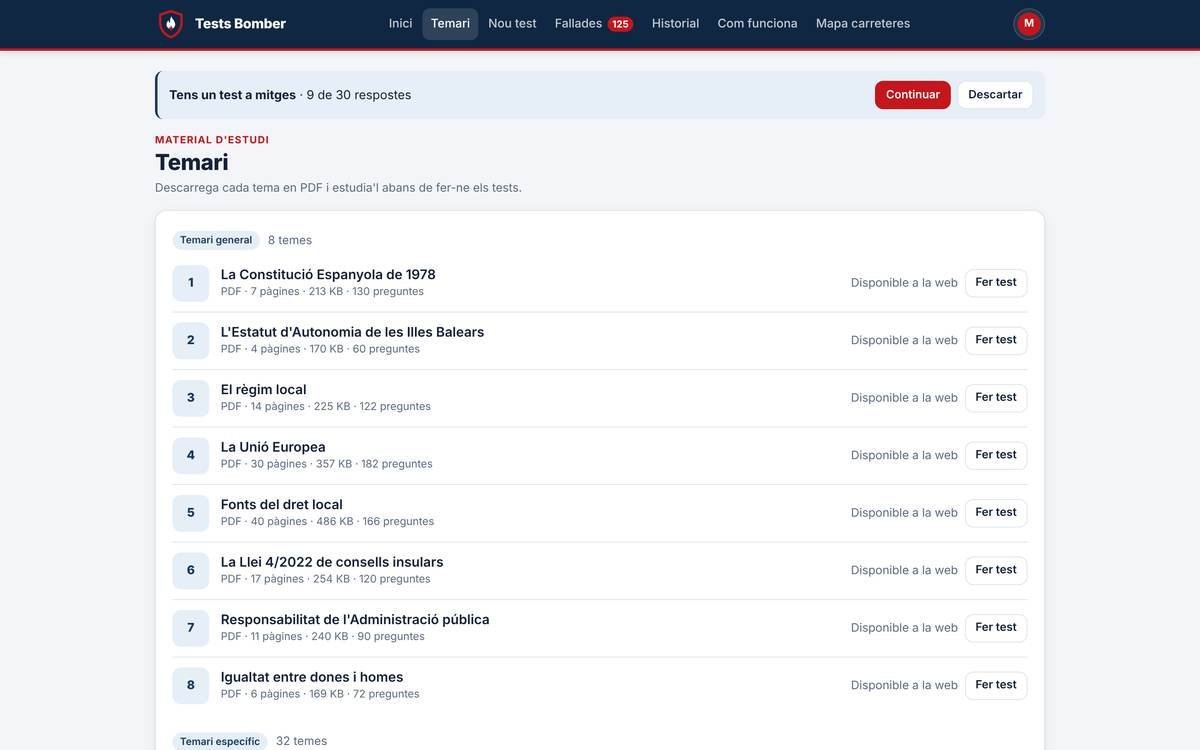
Task: Click Fer test for El règim local
Action: pyautogui.click(x=996, y=398)
